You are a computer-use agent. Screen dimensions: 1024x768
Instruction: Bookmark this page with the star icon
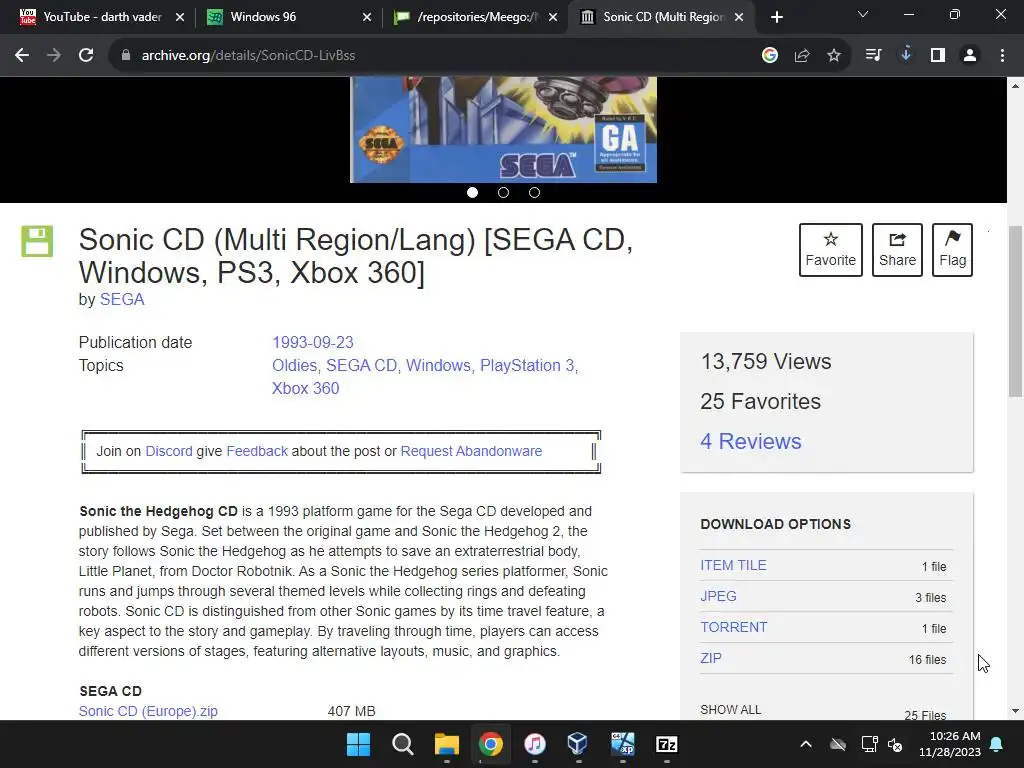834,56
